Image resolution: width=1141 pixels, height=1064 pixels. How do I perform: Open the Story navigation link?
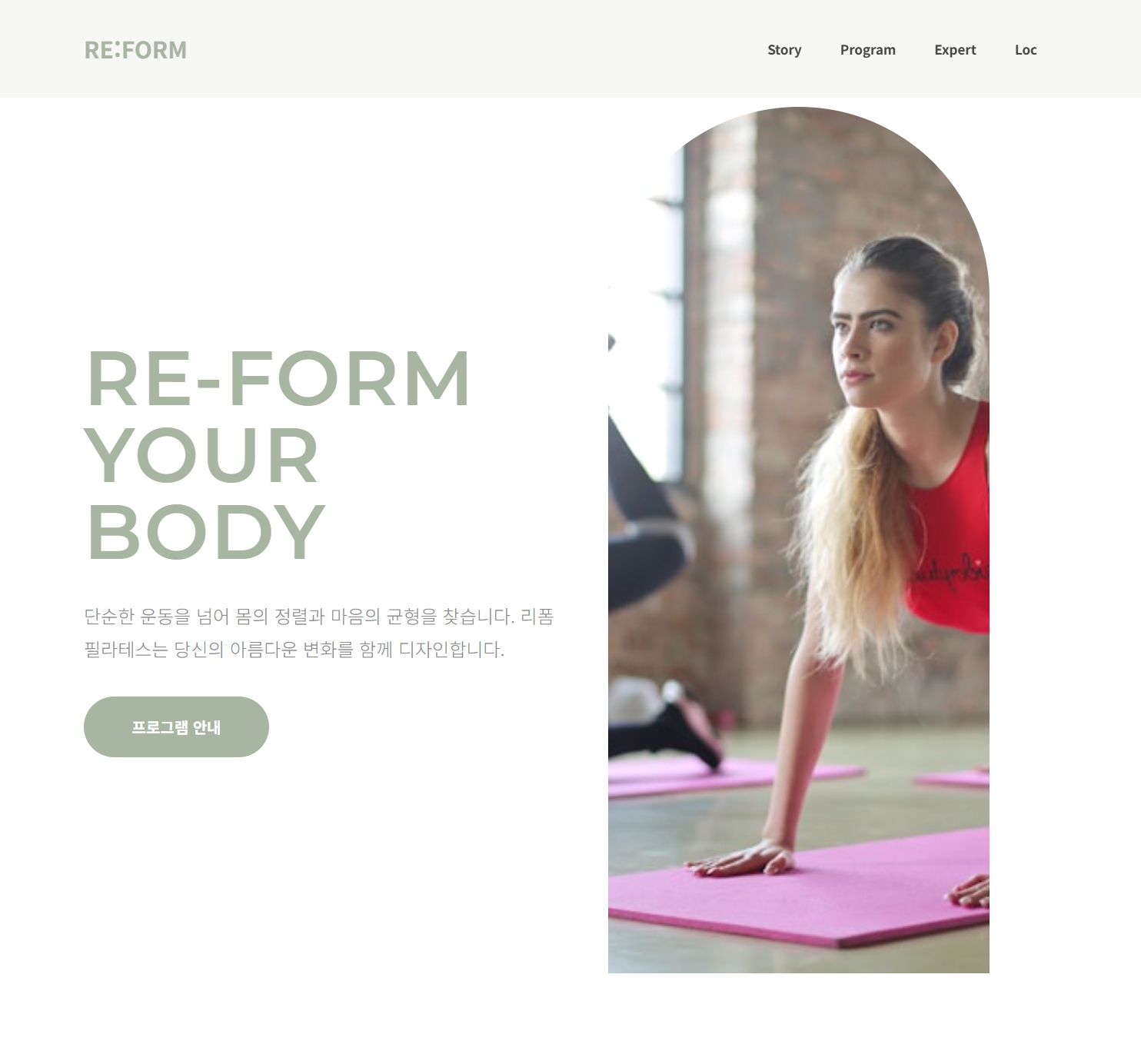pyautogui.click(x=784, y=50)
